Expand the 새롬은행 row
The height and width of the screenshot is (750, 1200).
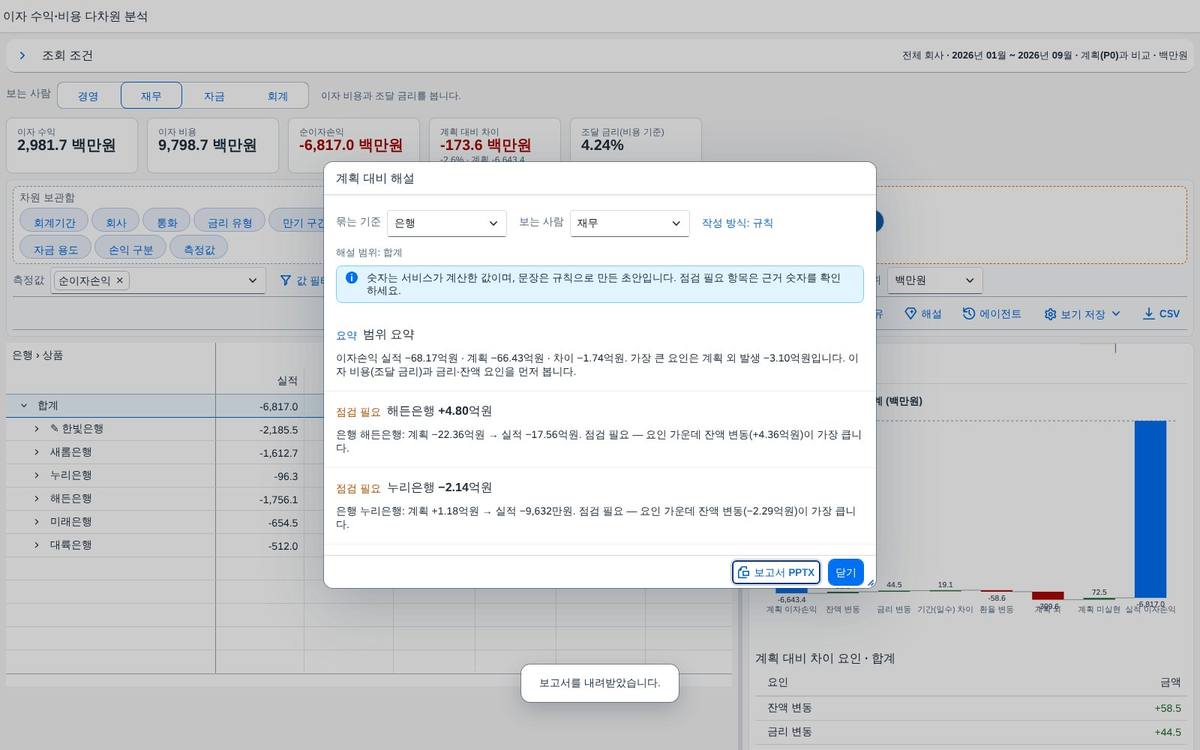point(37,452)
